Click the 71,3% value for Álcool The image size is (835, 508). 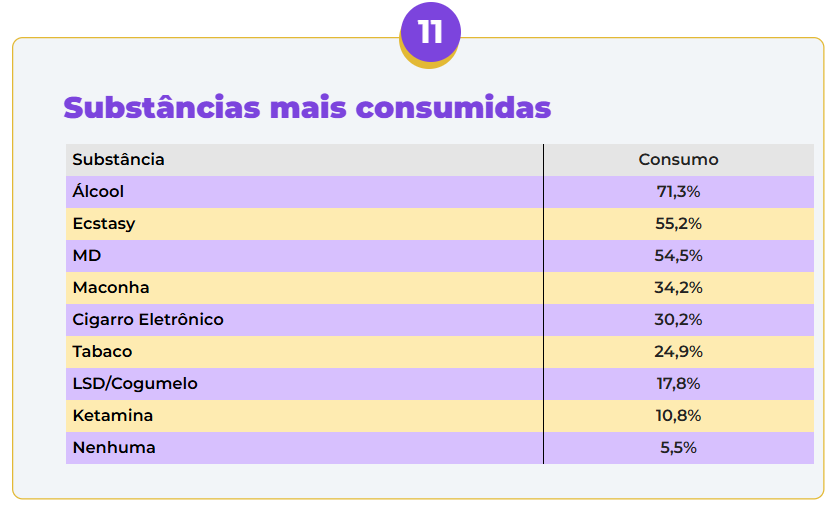(x=678, y=192)
